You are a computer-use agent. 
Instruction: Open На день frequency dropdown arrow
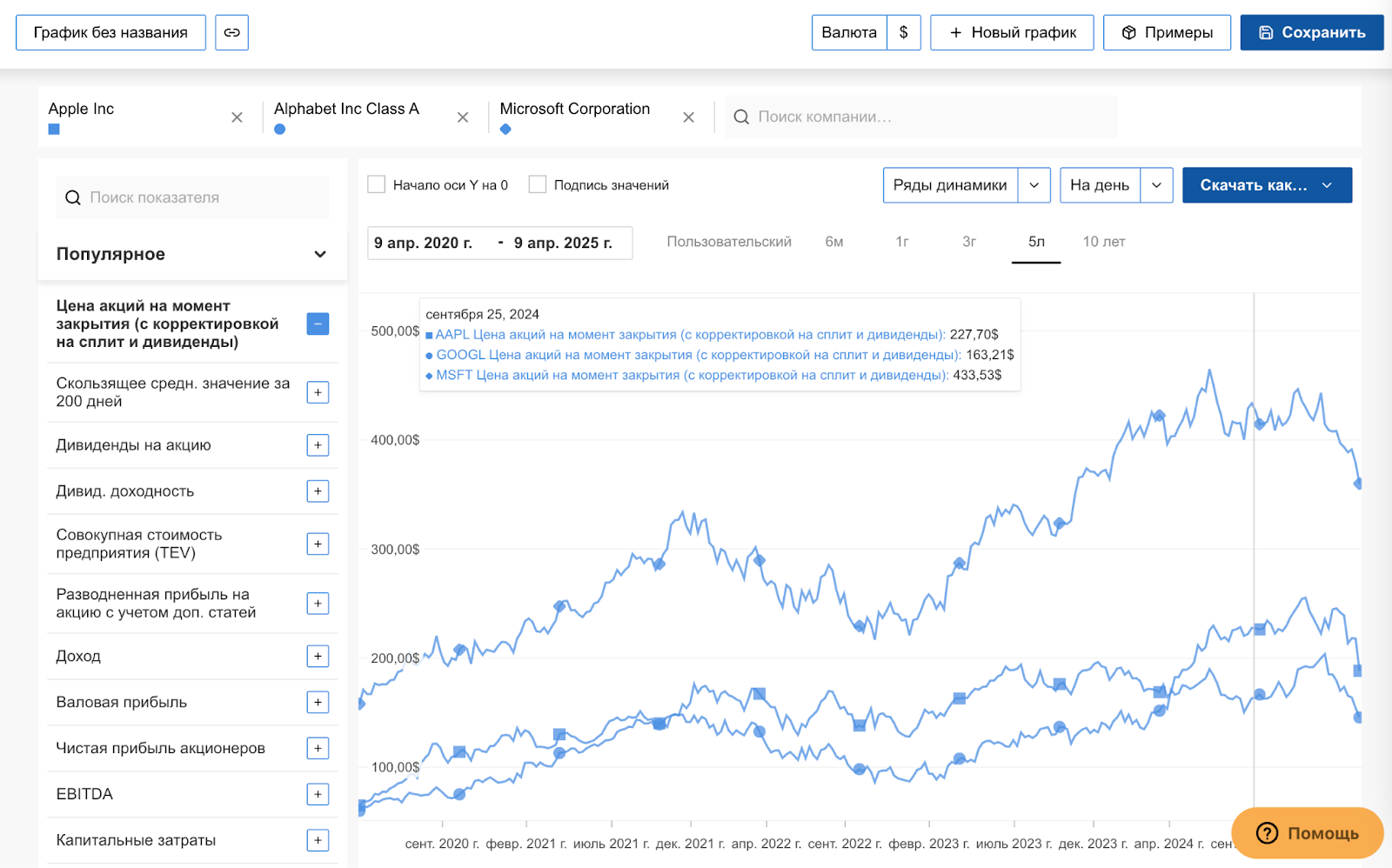pyautogui.click(x=1156, y=185)
